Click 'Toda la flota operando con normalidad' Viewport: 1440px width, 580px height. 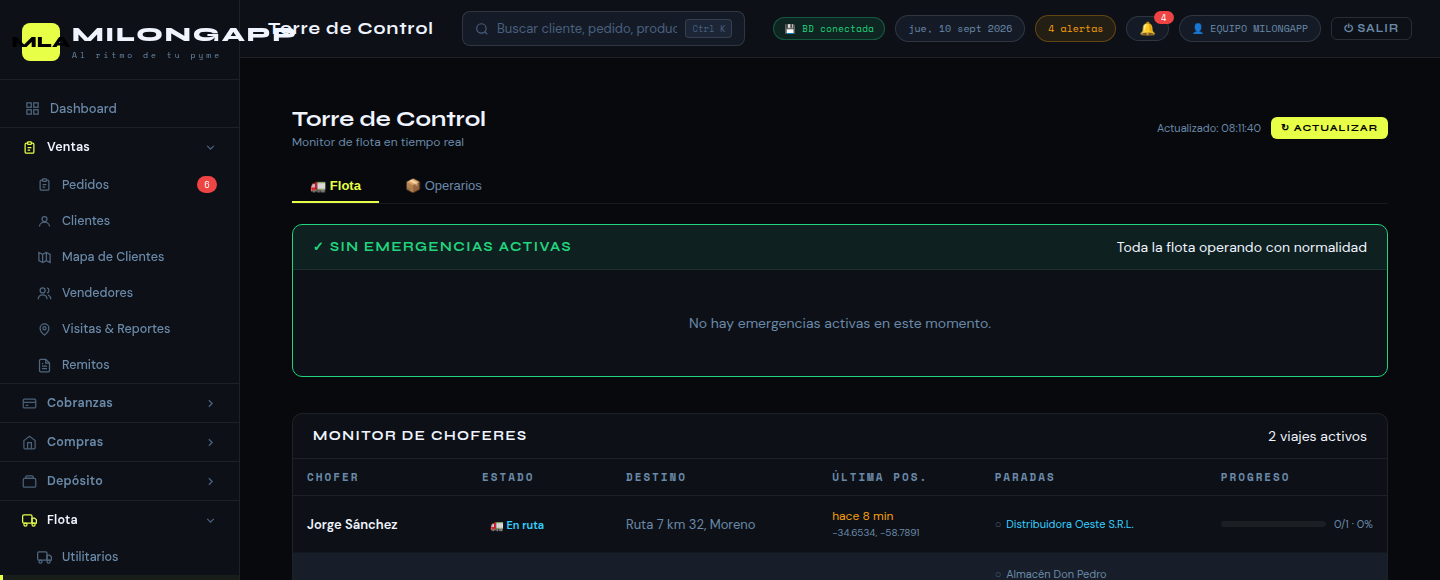(x=1242, y=247)
